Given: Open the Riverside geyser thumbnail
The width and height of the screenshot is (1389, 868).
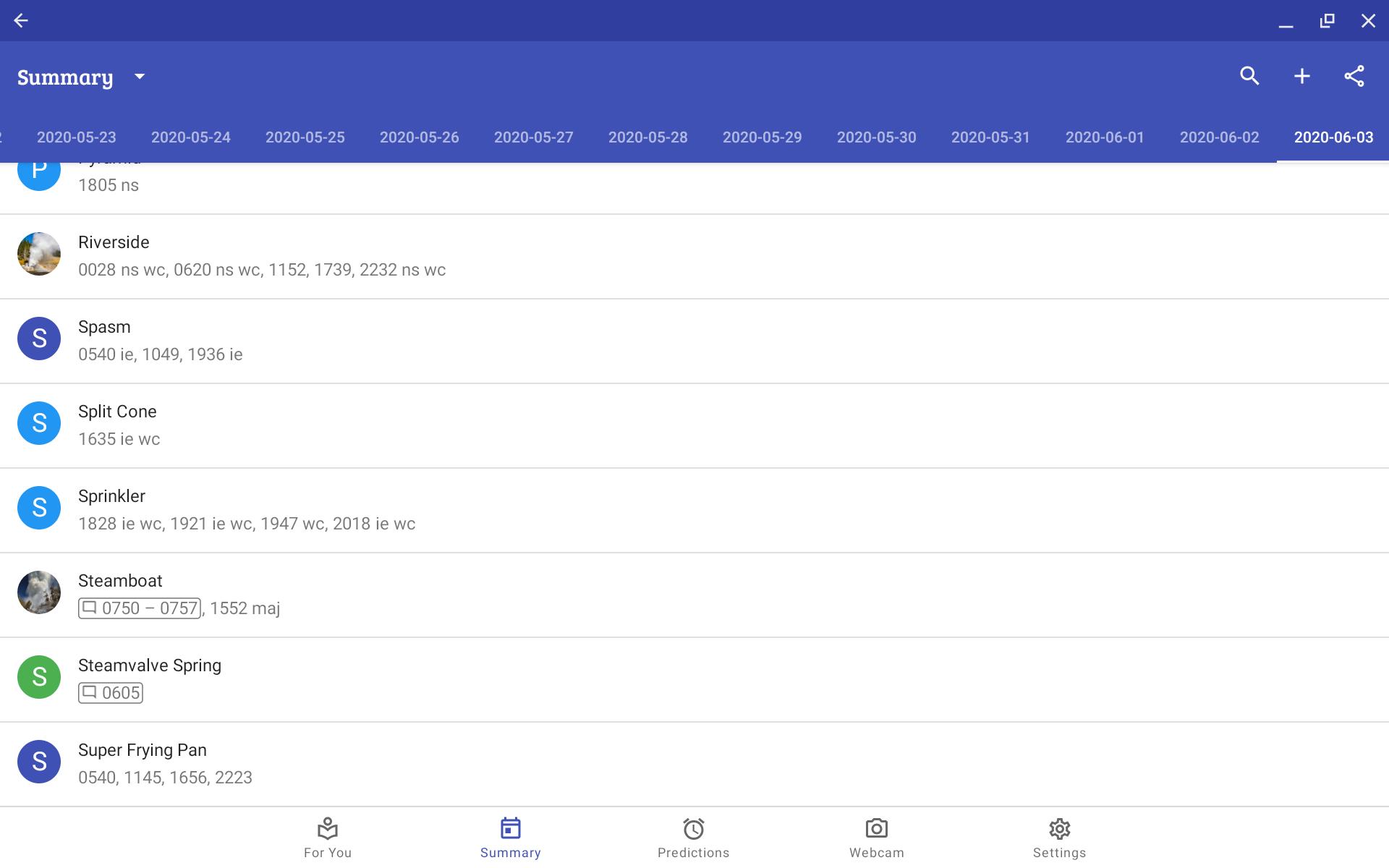Looking at the screenshot, I should 39,254.
